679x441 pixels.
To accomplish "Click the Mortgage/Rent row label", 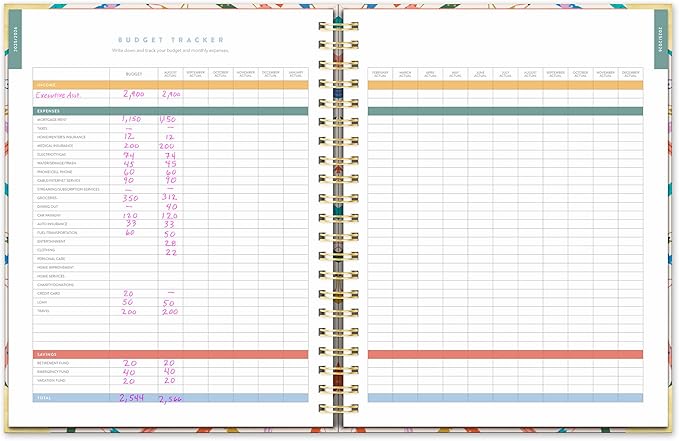I will click(52, 120).
